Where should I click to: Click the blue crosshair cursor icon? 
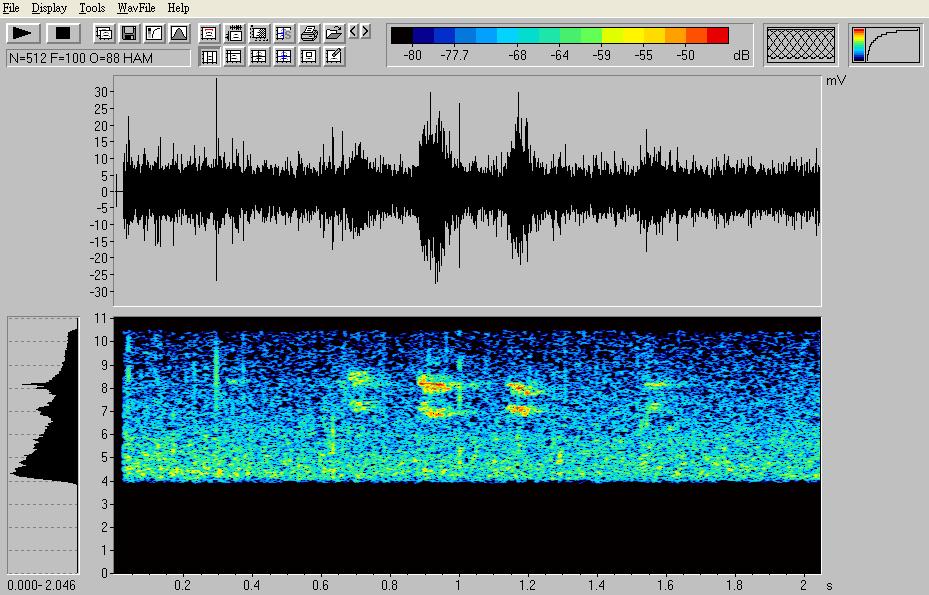coord(284,57)
